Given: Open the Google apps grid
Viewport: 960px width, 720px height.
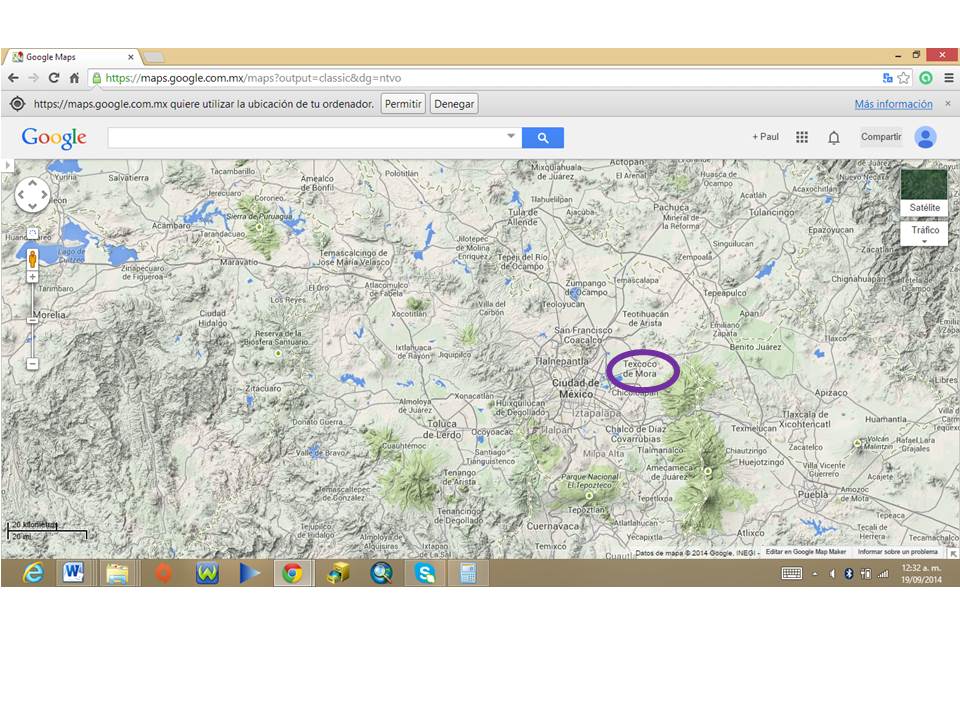Looking at the screenshot, I should (x=802, y=137).
